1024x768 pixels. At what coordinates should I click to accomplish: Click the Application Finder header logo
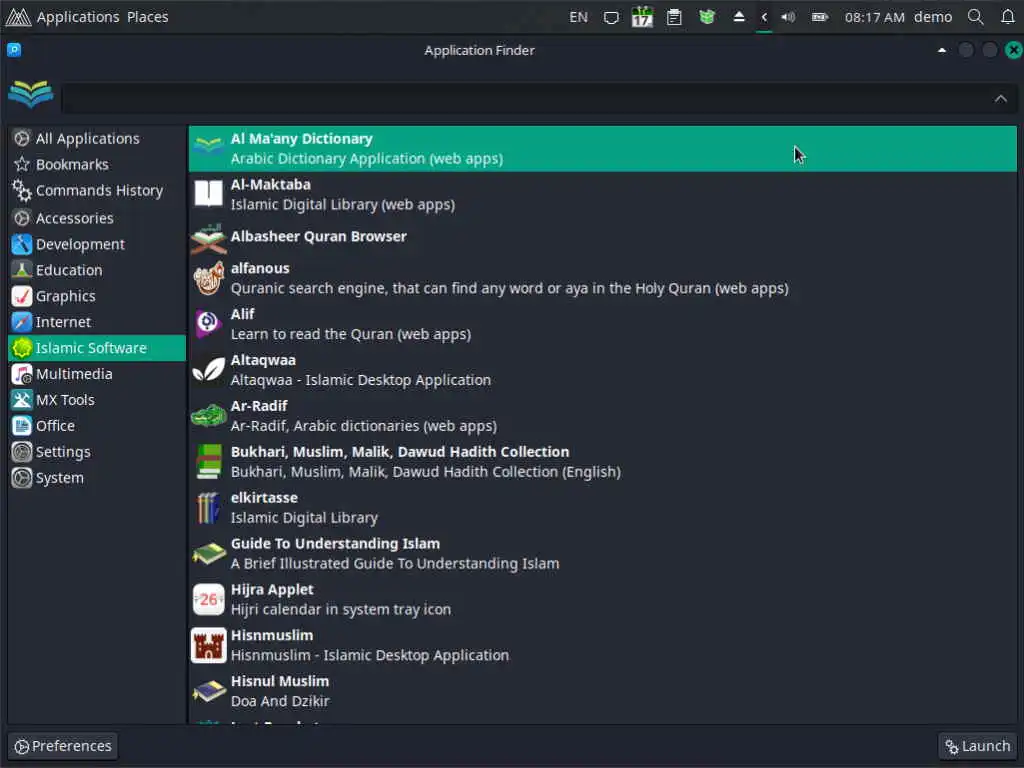pyautogui.click(x=31, y=95)
